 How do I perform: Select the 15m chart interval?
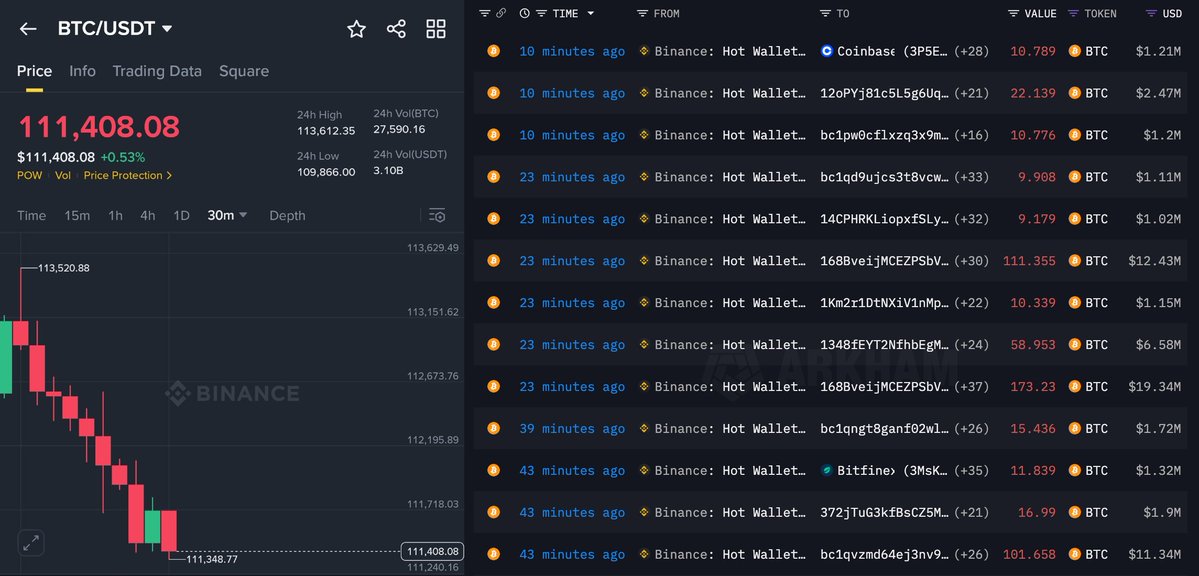[x=77, y=216]
